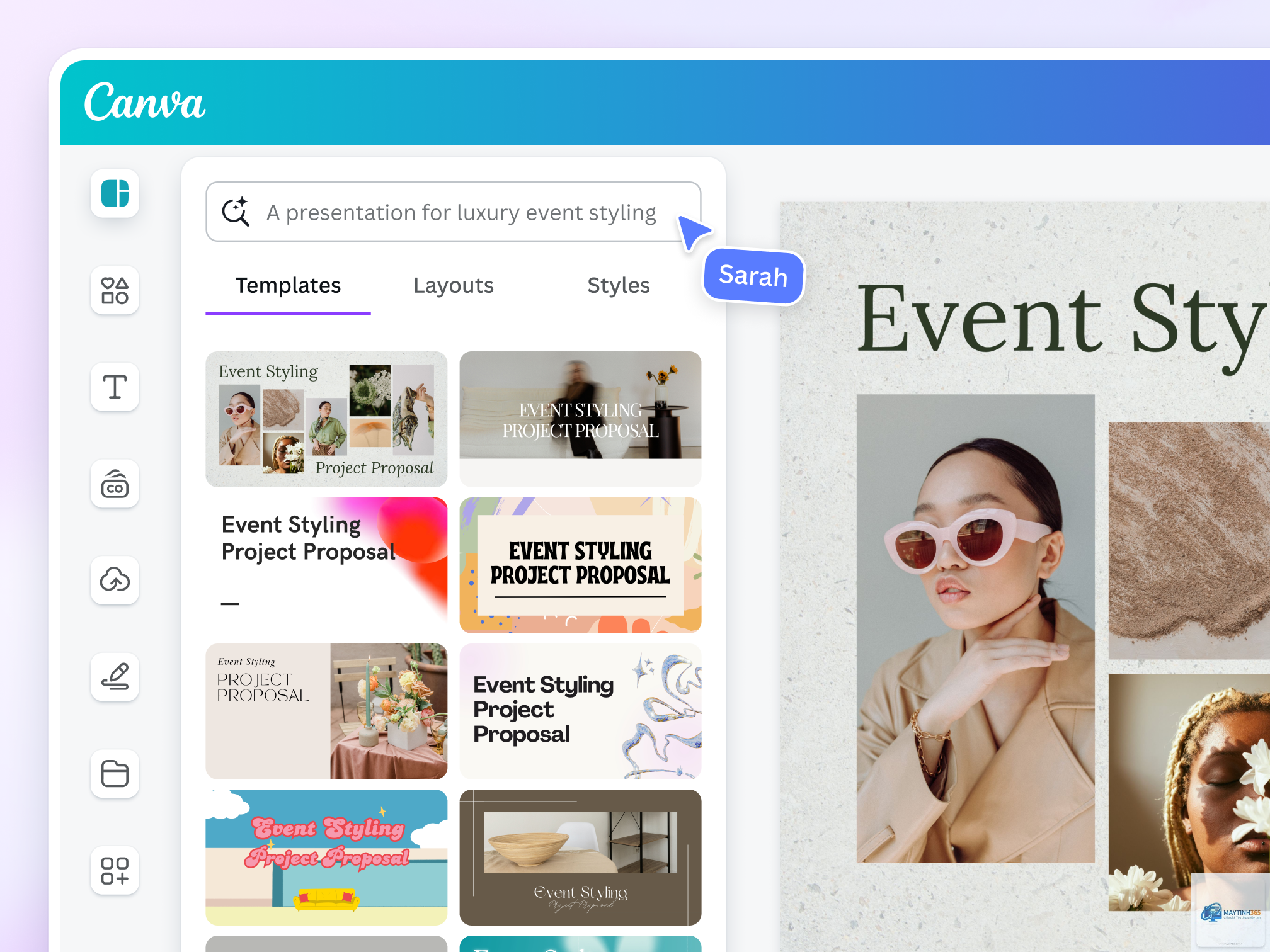Open the Elements shapes sidebar icon
Screen dimensions: 1270x952
pos(115,290)
